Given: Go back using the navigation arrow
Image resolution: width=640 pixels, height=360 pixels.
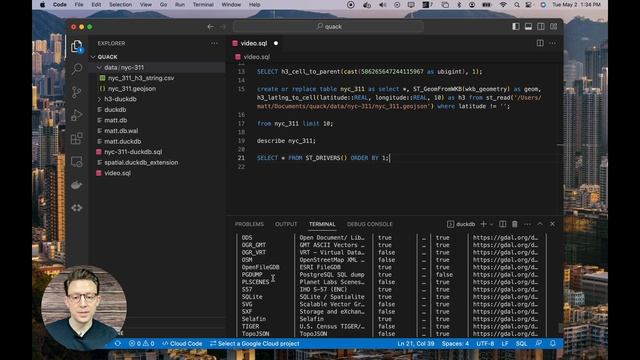Looking at the screenshot, I should tap(211, 27).
